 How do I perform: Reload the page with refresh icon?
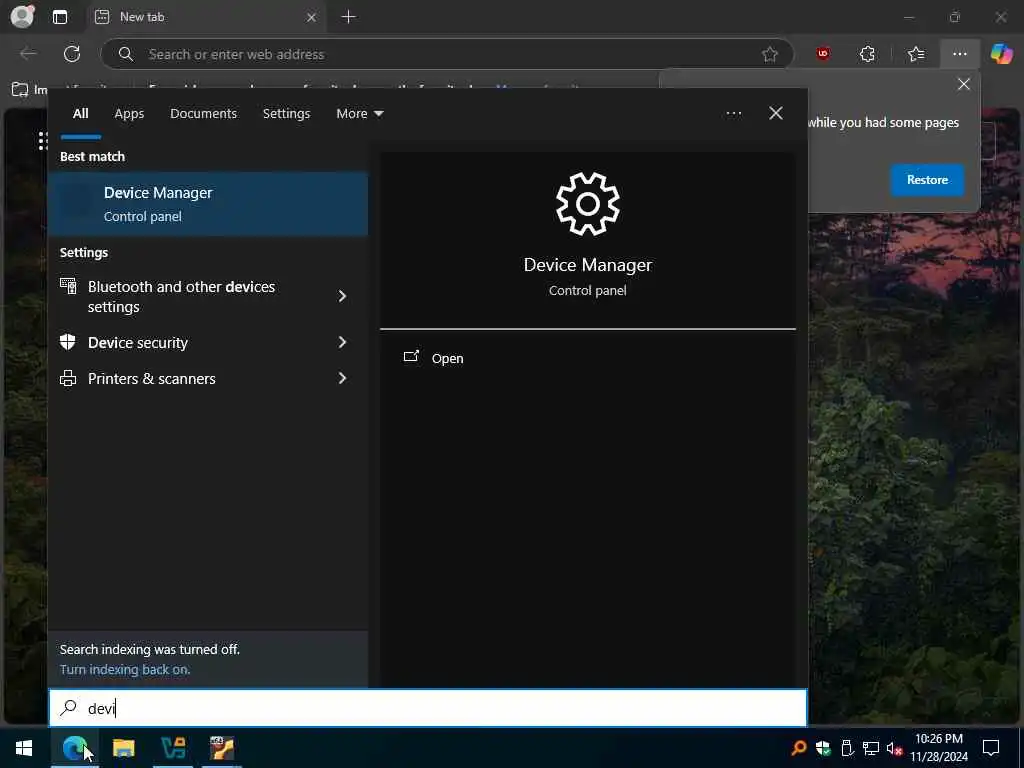72,54
